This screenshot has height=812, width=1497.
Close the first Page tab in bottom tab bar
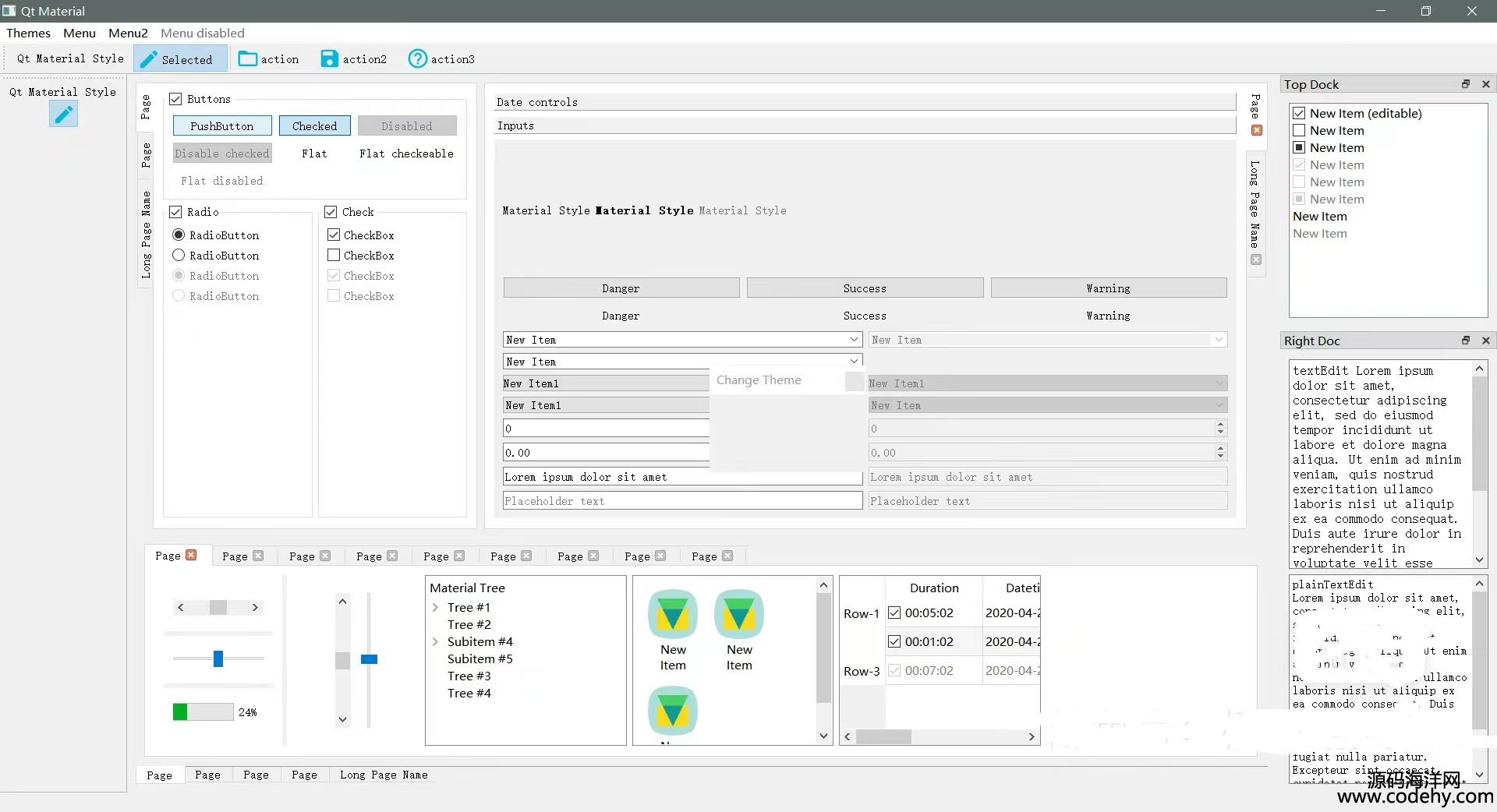pos(191,555)
